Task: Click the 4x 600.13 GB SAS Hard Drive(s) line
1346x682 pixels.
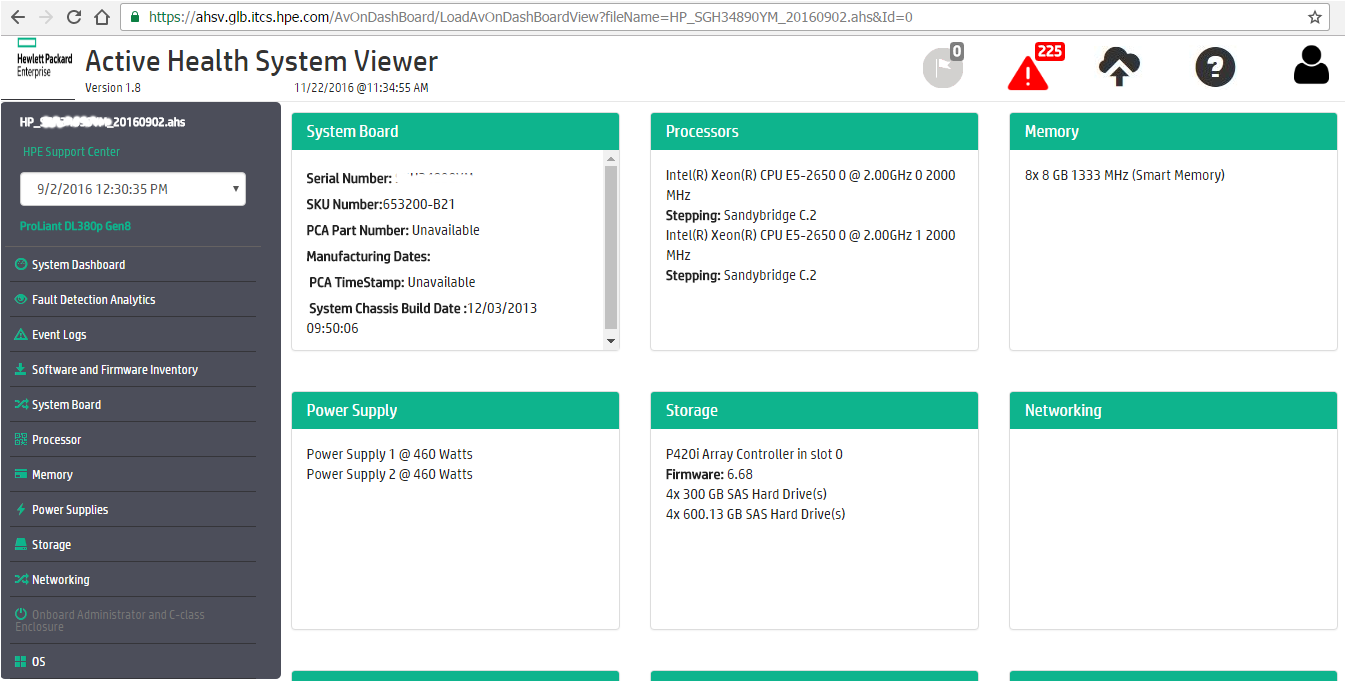Action: click(755, 514)
